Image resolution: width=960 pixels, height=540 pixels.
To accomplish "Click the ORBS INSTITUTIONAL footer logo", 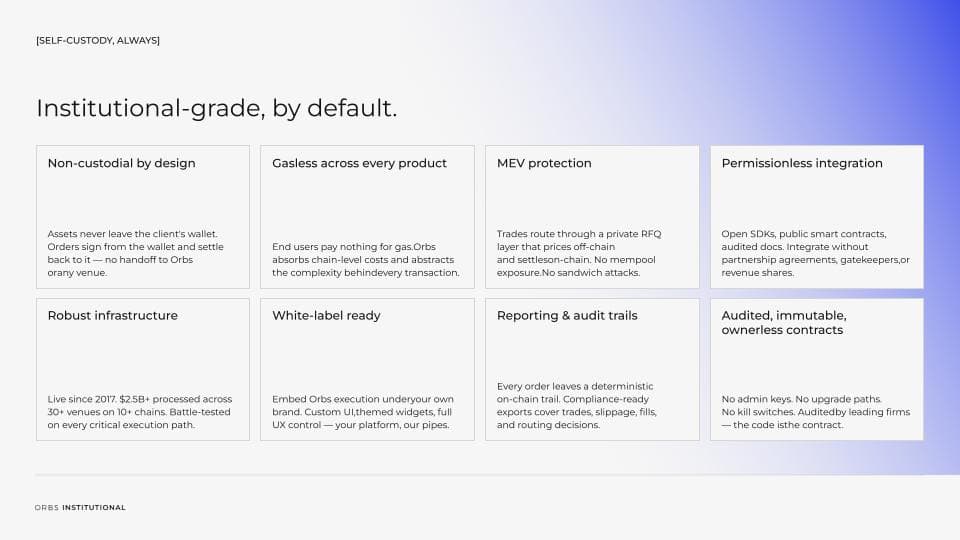I will point(80,508).
